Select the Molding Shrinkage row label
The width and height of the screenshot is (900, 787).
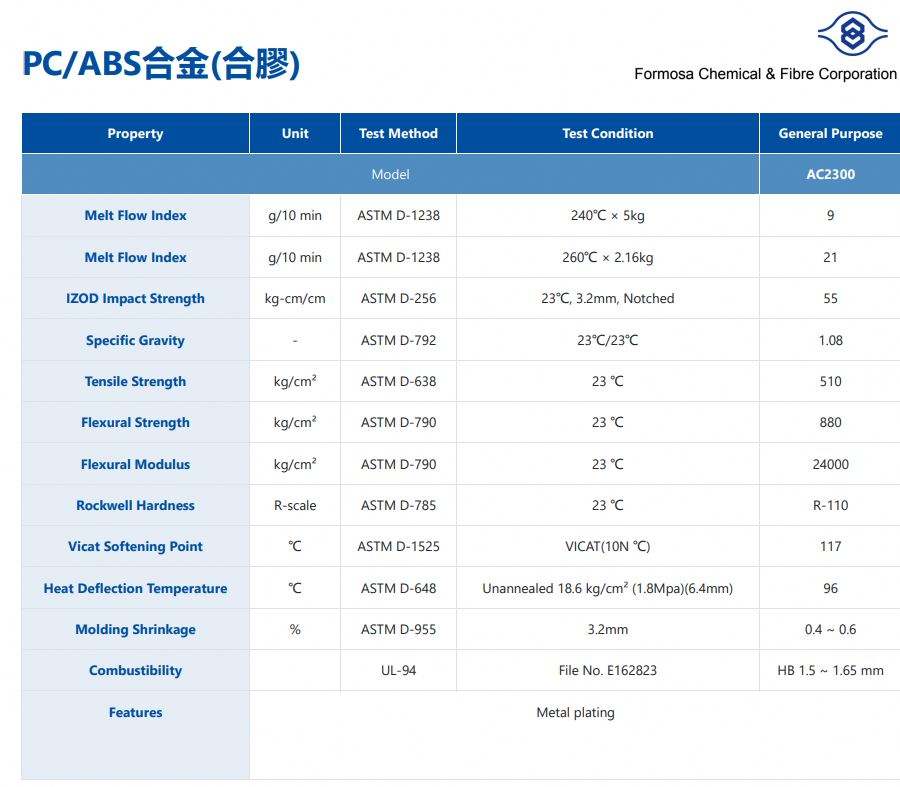point(135,629)
